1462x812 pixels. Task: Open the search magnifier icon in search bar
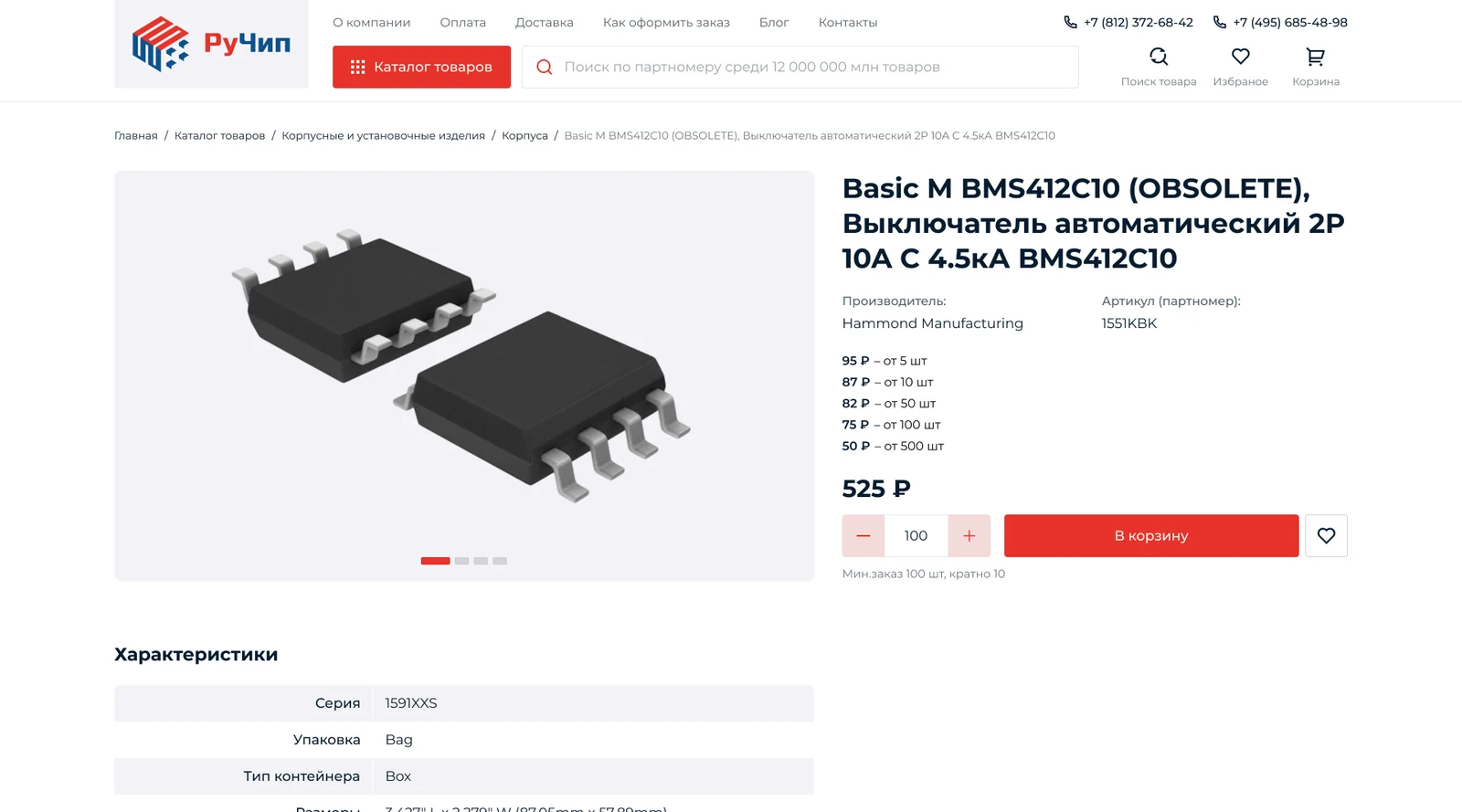pos(545,67)
